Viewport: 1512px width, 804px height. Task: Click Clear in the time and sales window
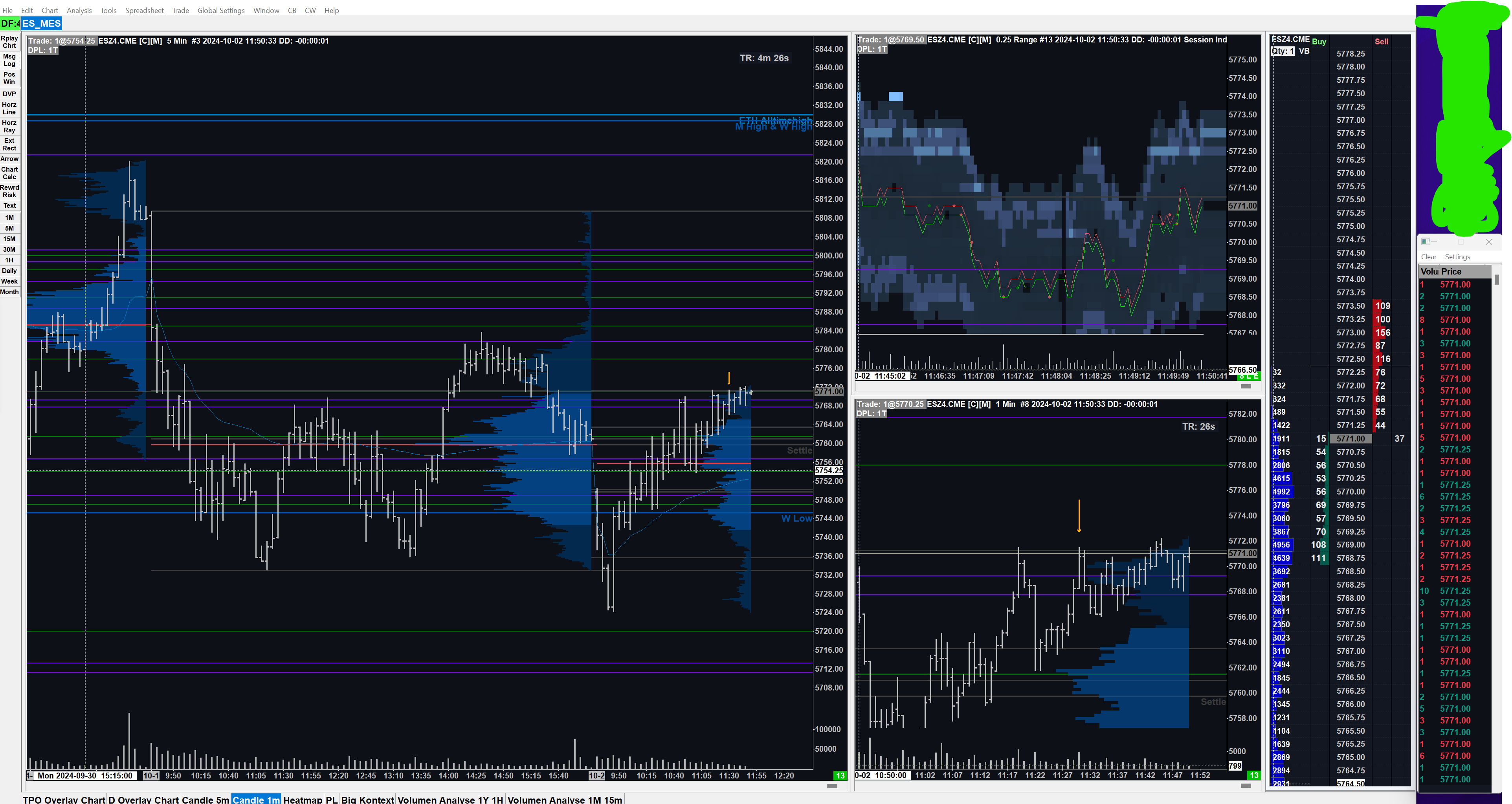point(1428,257)
